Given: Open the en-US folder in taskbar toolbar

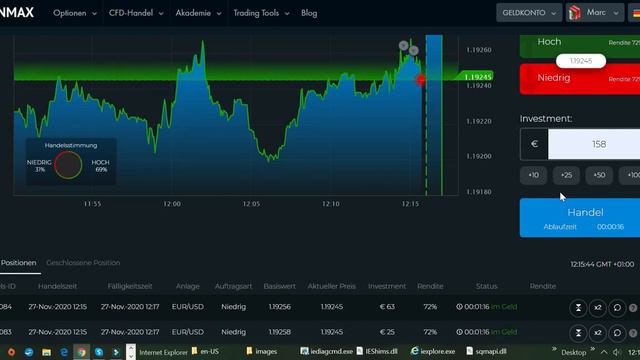Looking at the screenshot, I should pos(205,351).
